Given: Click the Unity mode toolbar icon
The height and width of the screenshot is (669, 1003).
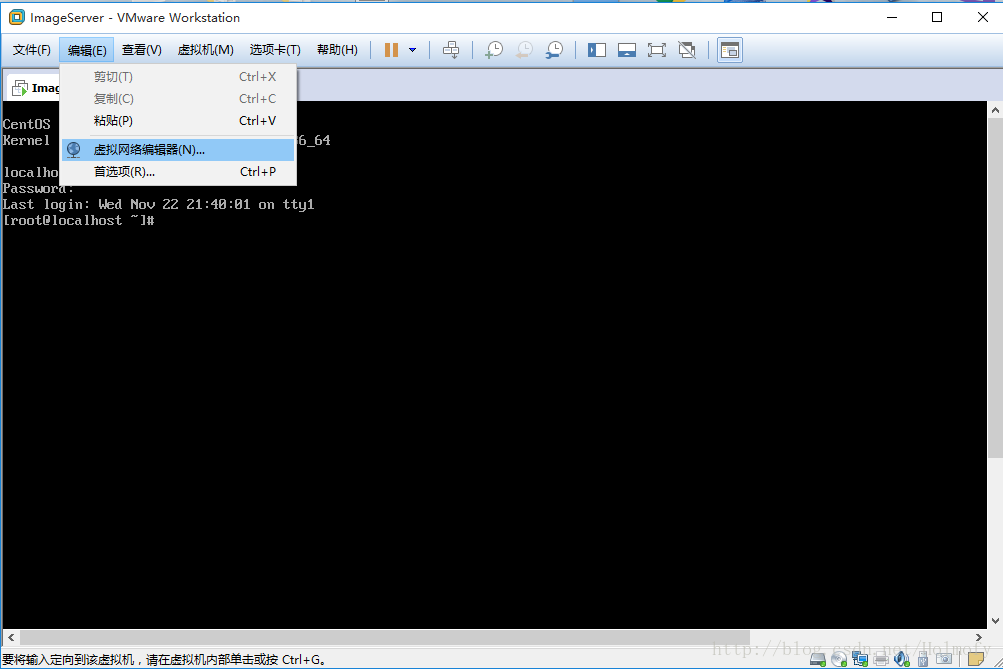Looking at the screenshot, I should pyautogui.click(x=687, y=50).
